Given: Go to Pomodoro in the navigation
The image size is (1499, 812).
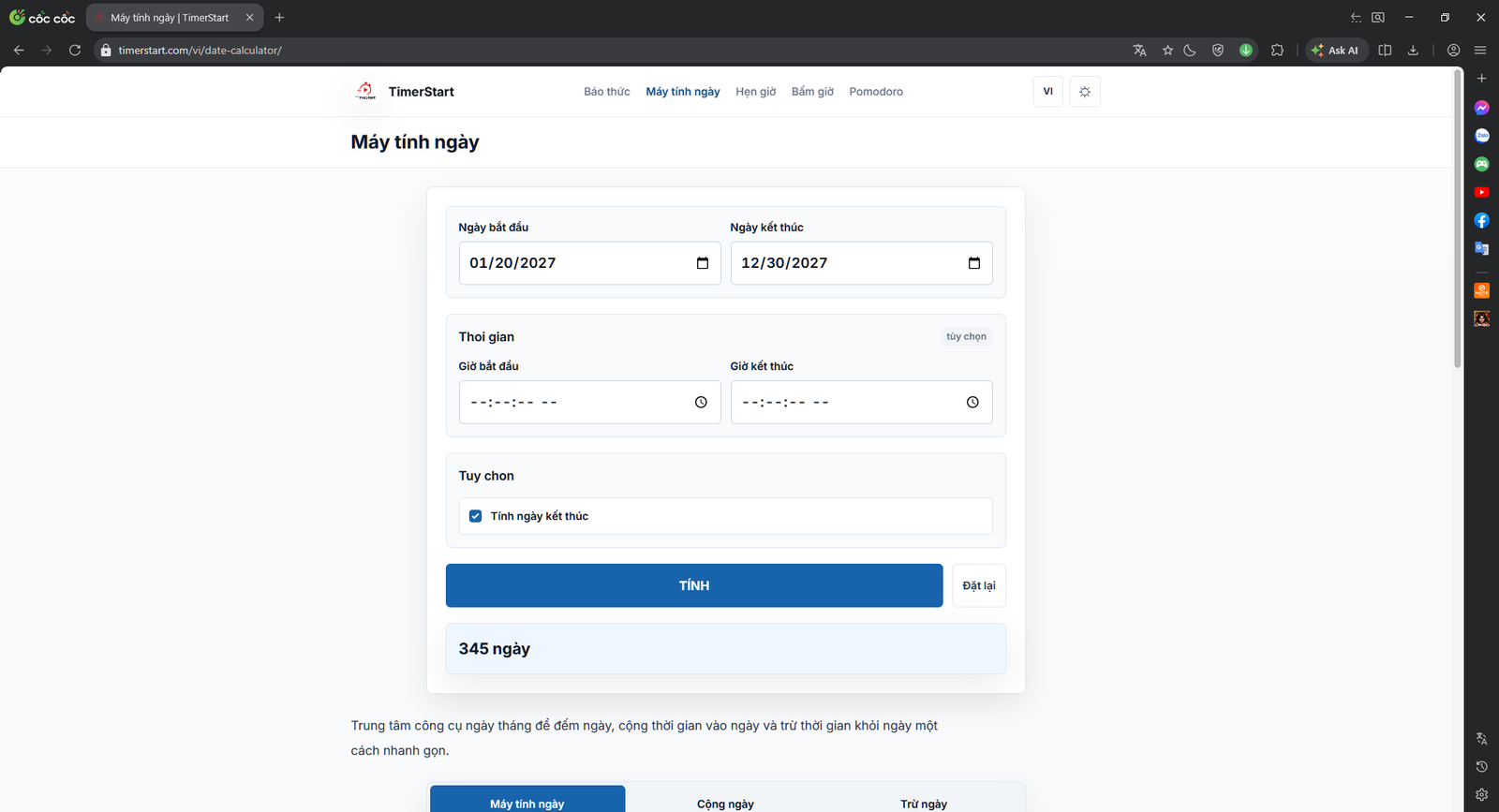Looking at the screenshot, I should coord(876,92).
